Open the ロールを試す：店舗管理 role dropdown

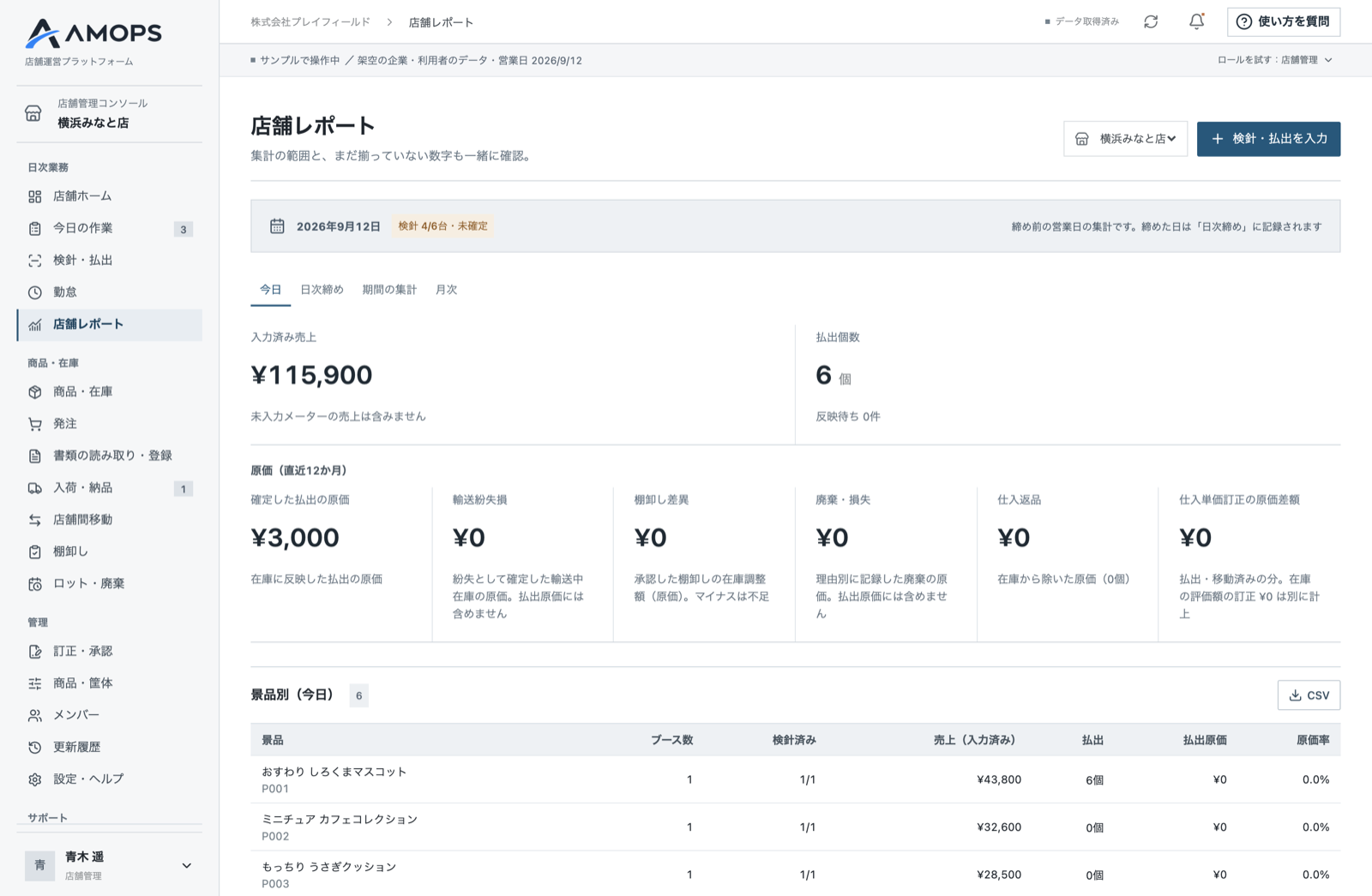click(x=1275, y=60)
